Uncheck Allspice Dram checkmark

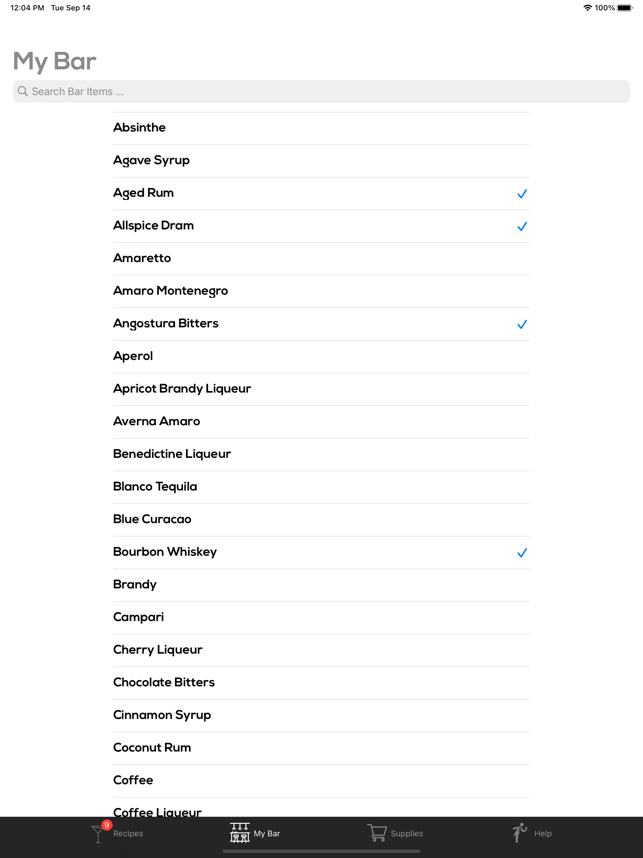(x=522, y=226)
